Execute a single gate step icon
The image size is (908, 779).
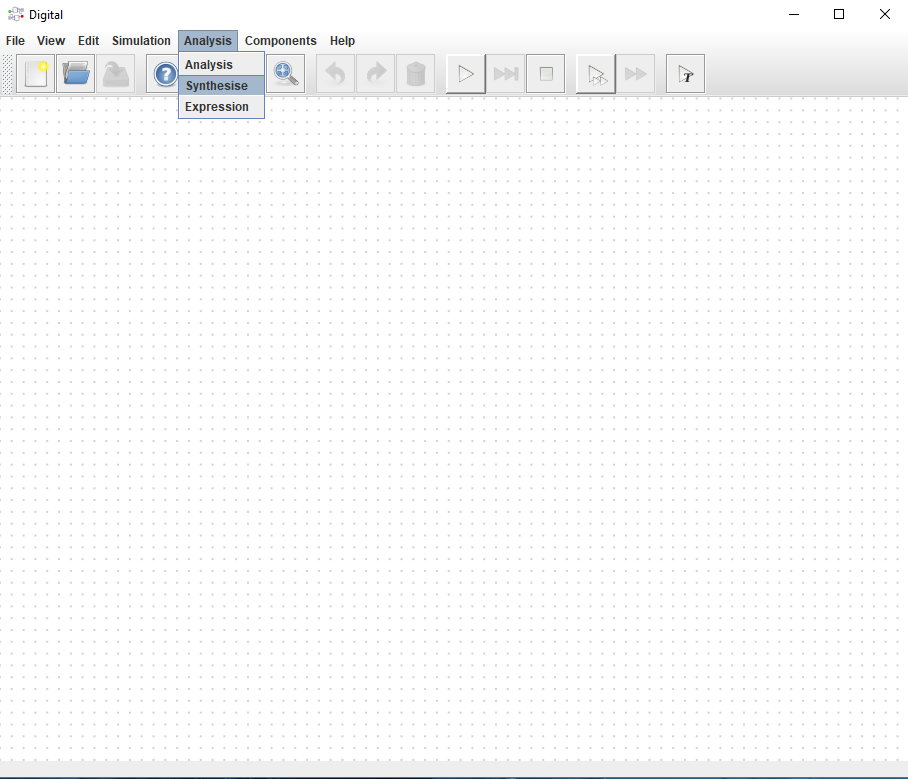coord(596,74)
